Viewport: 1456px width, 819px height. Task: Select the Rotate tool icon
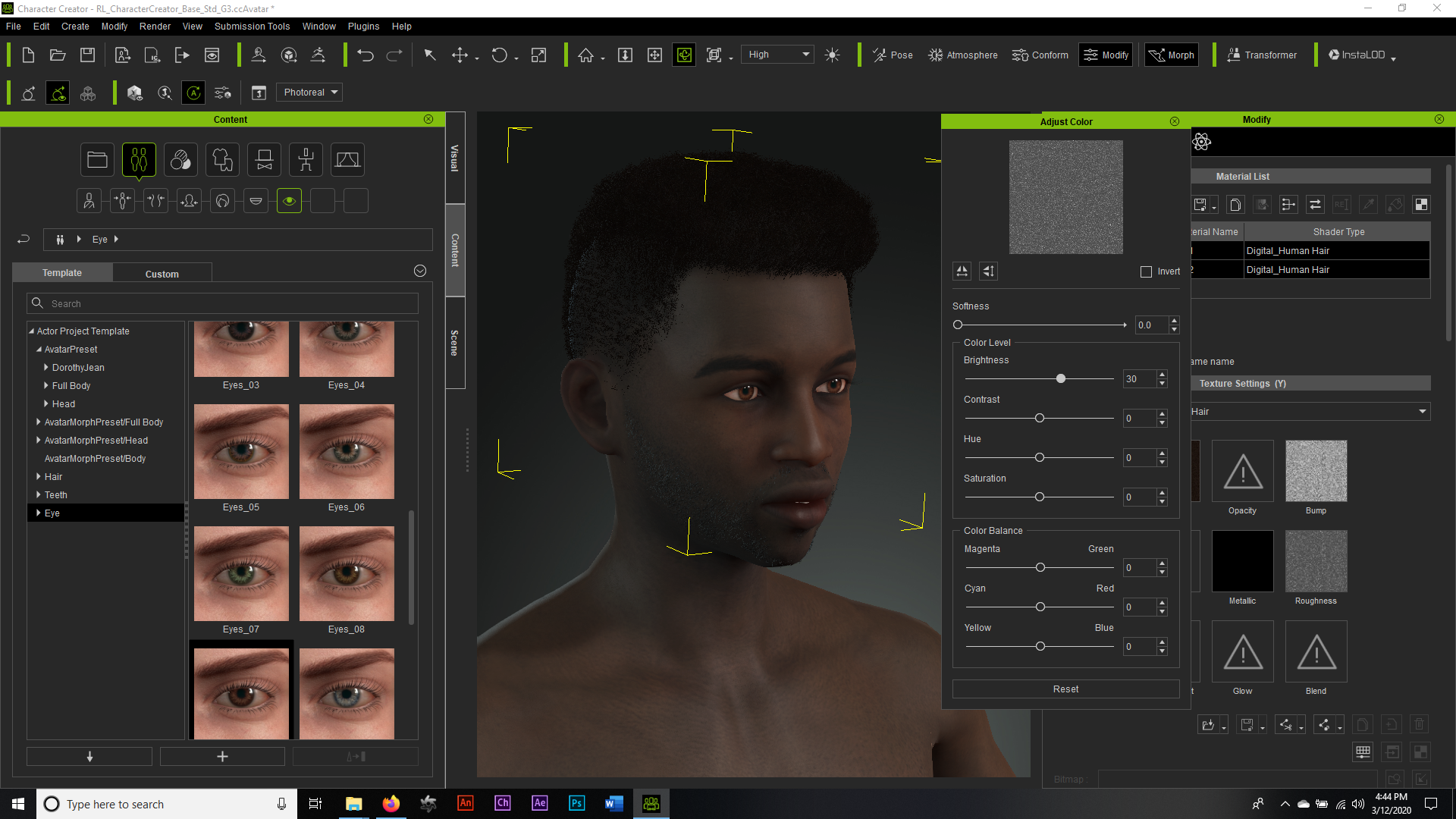coord(499,55)
